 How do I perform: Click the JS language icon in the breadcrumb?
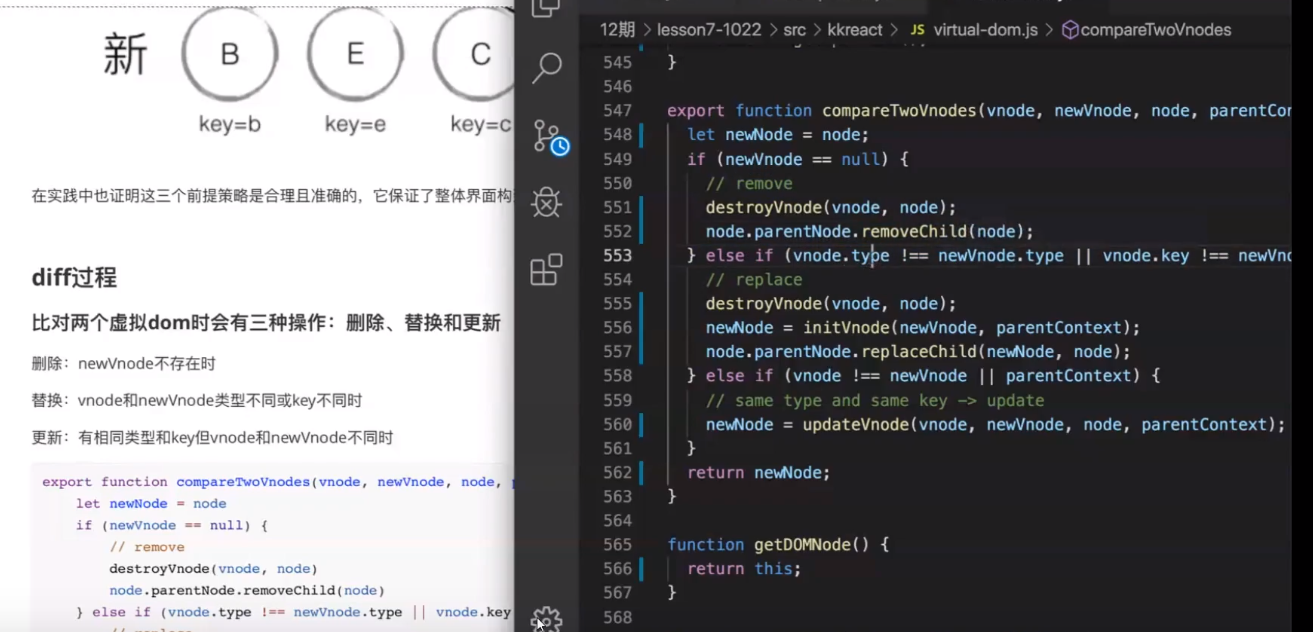[916, 30]
